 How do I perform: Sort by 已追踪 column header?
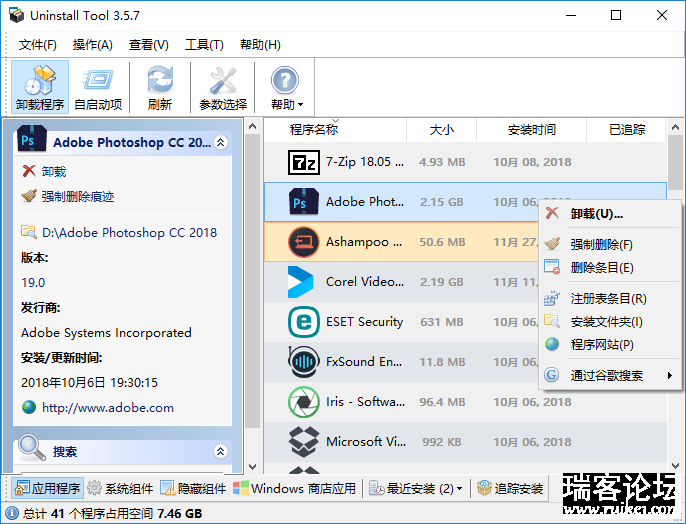[x=627, y=129]
